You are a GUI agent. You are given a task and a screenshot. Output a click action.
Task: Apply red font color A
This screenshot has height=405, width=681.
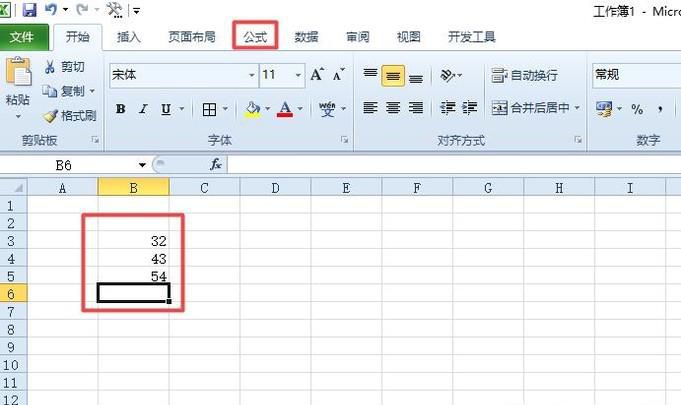(x=285, y=109)
